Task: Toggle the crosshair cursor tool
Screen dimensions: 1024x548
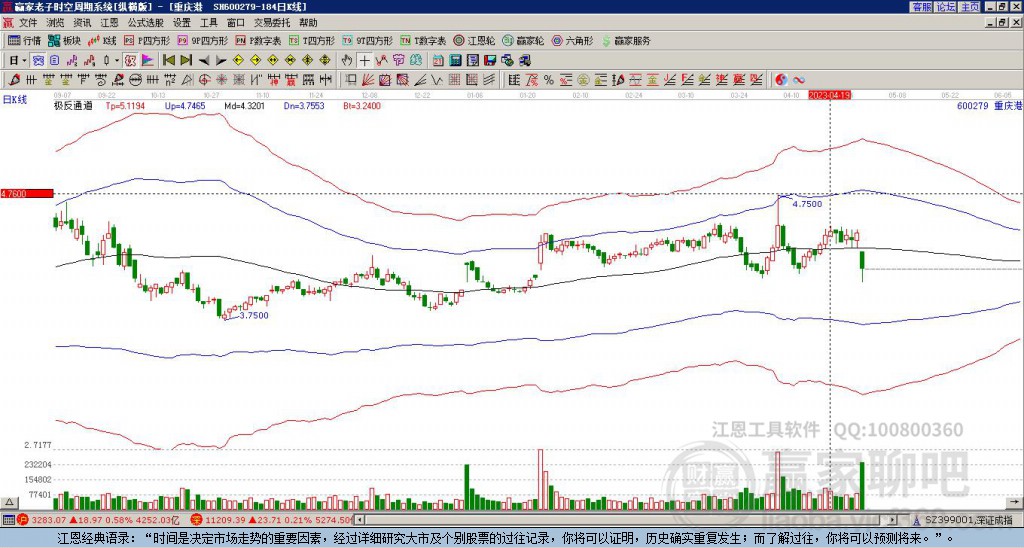Action: 364,60
